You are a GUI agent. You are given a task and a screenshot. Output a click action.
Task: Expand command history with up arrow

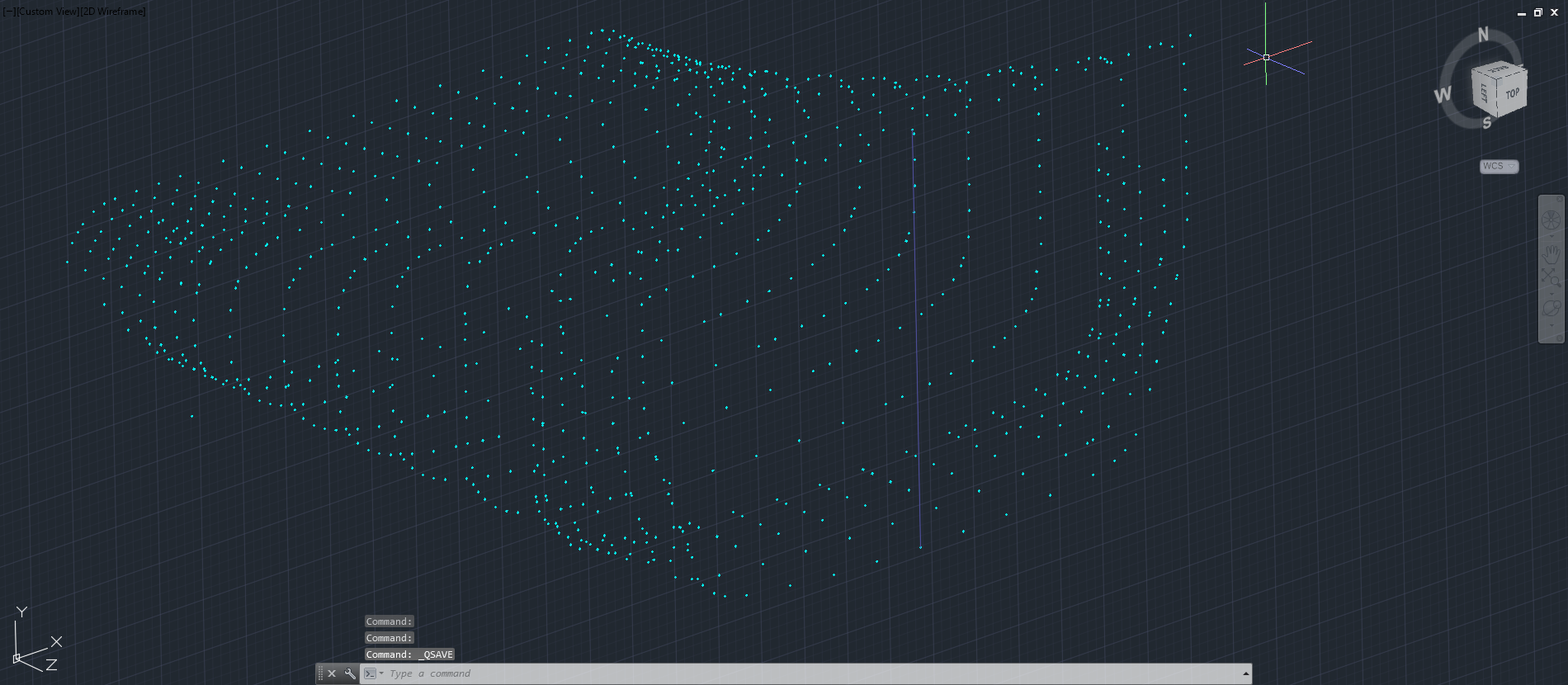(1245, 673)
